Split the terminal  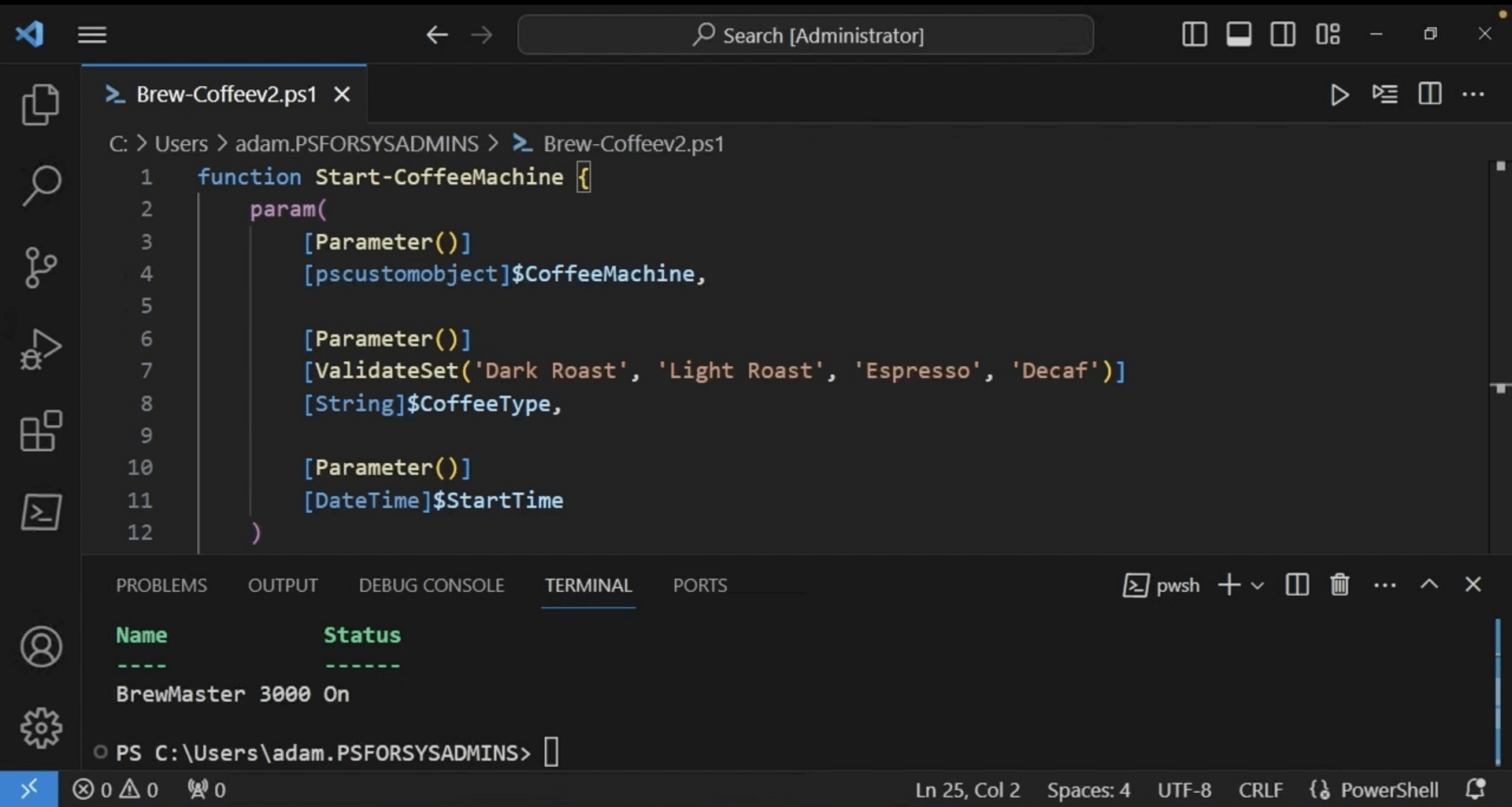[1297, 585]
